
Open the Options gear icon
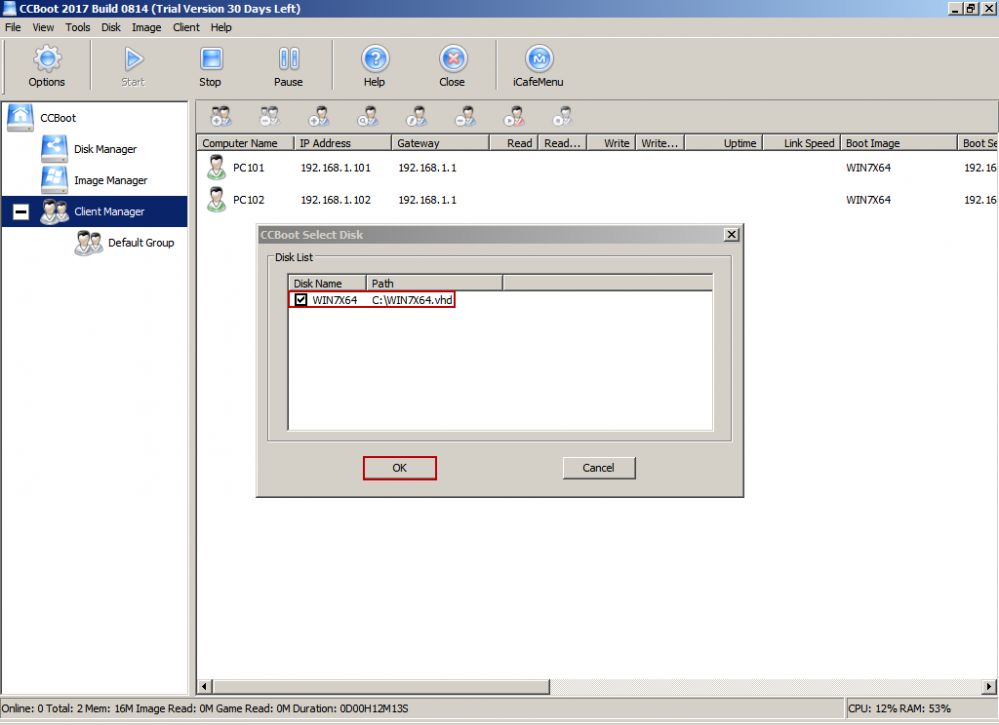47,59
